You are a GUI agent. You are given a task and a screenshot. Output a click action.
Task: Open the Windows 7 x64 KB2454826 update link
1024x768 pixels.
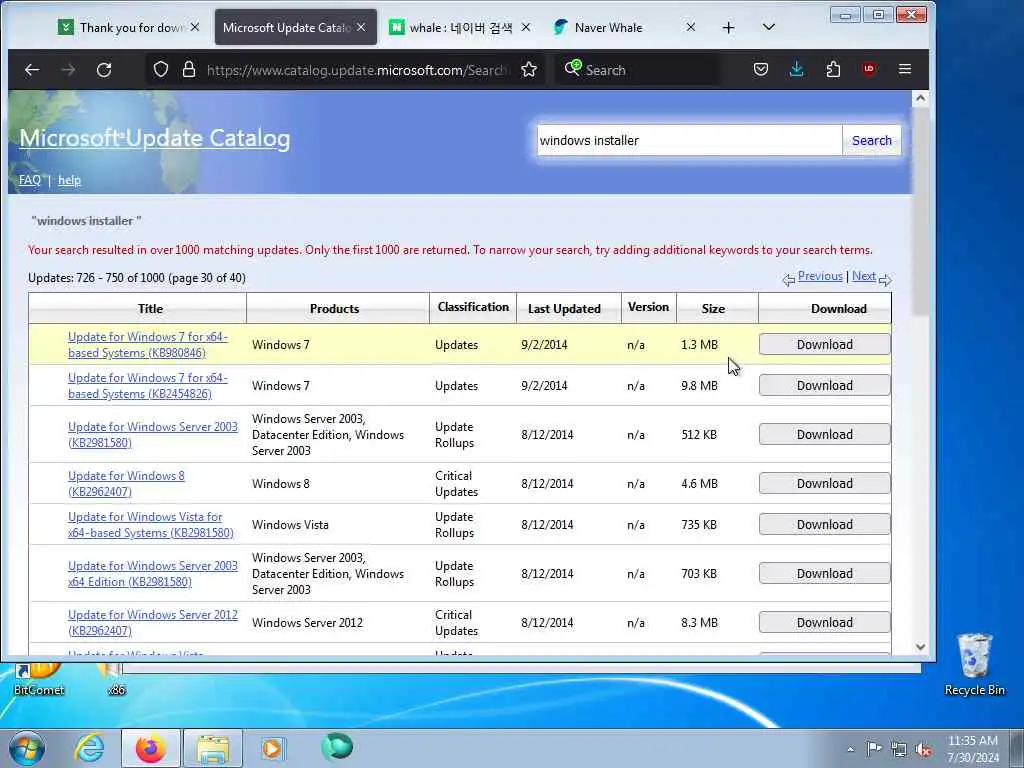point(148,386)
